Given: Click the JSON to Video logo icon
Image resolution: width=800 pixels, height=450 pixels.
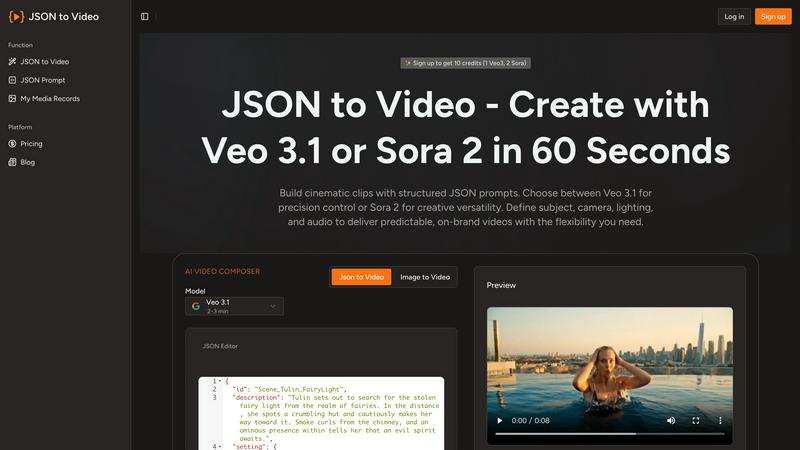Looking at the screenshot, I should (x=16, y=16).
